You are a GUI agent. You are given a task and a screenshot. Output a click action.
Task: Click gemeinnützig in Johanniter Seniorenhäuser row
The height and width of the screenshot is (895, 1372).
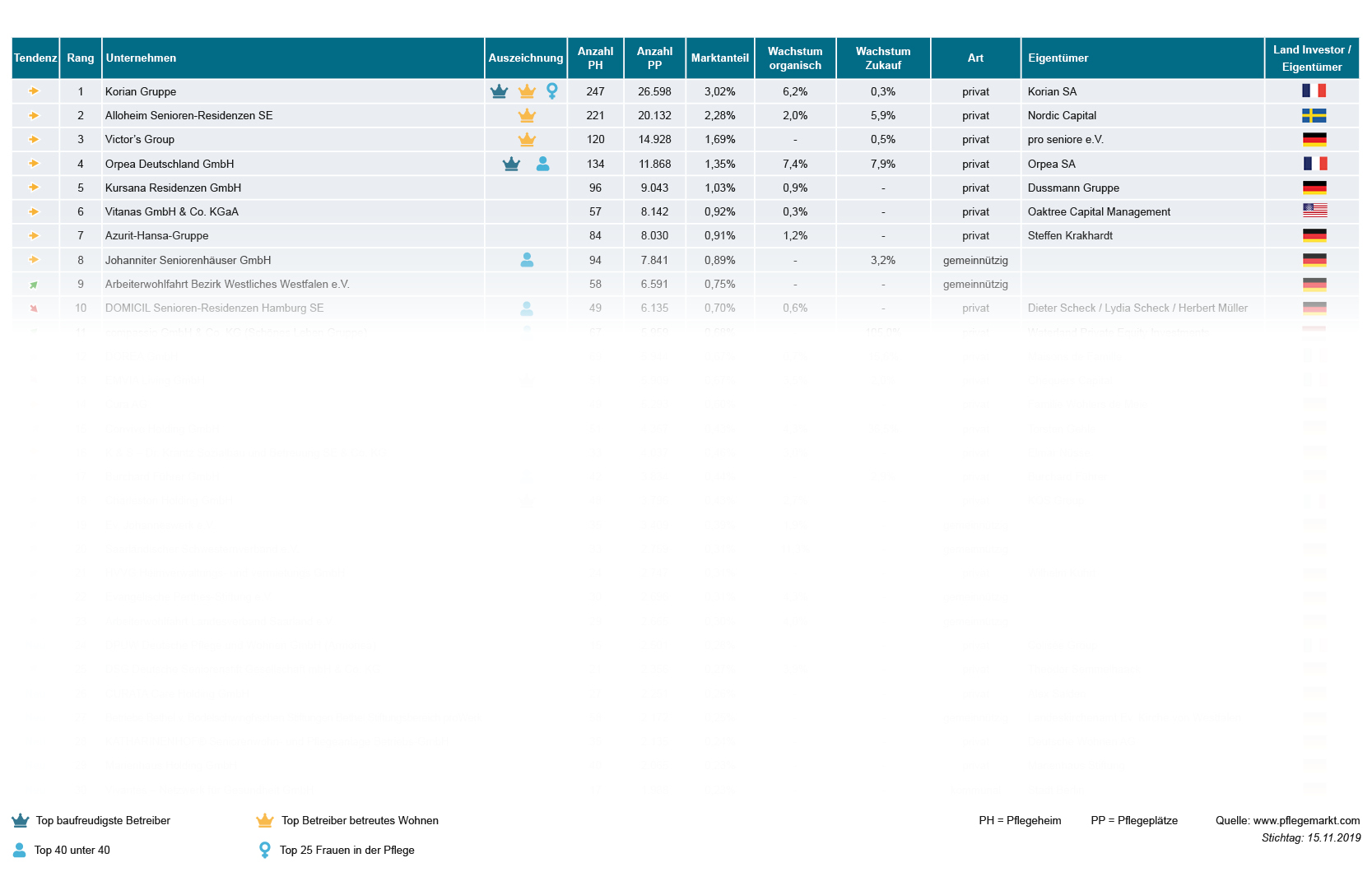point(975,260)
